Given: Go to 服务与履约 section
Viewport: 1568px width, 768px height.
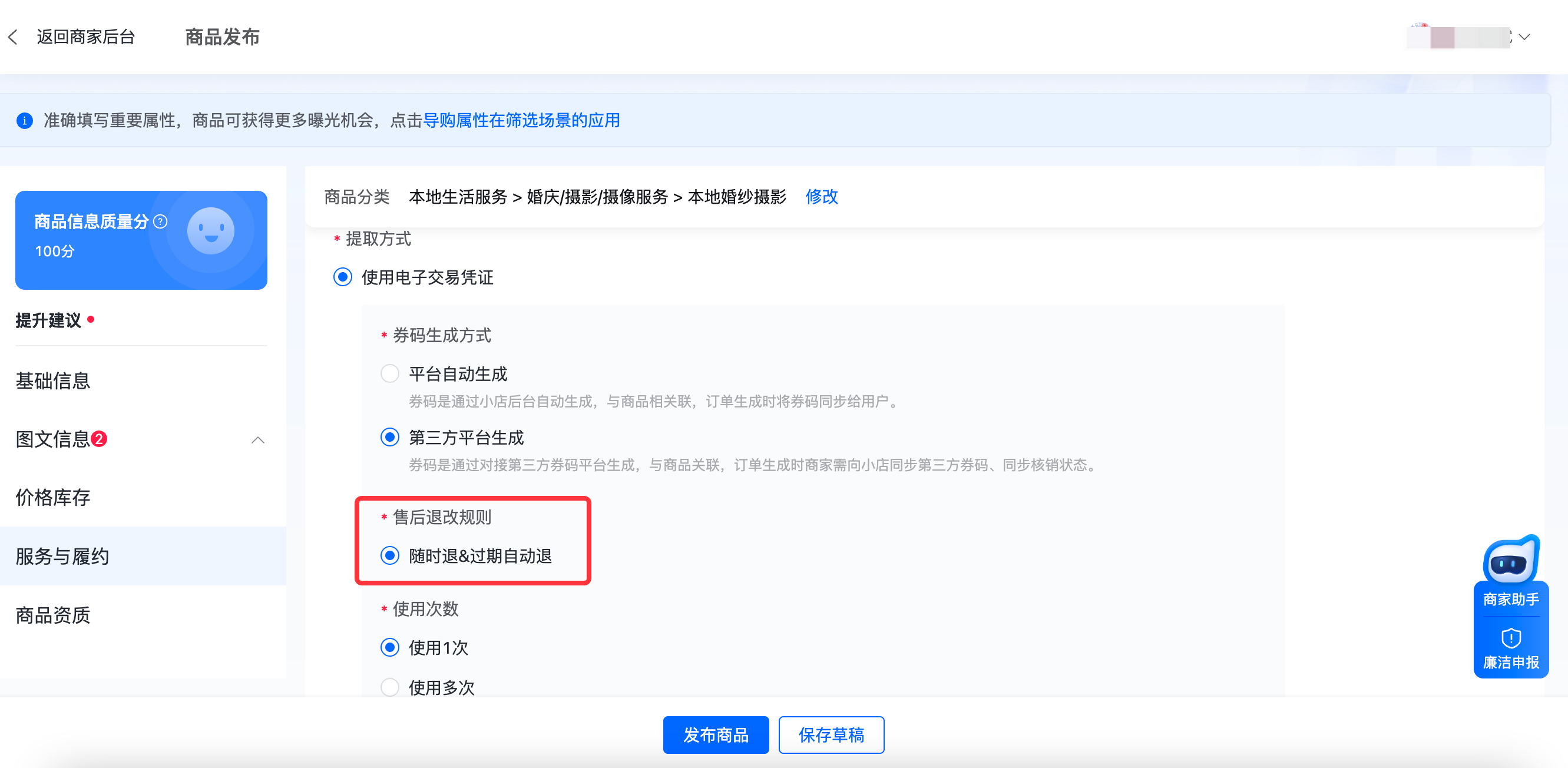Looking at the screenshot, I should pyautogui.click(x=143, y=556).
